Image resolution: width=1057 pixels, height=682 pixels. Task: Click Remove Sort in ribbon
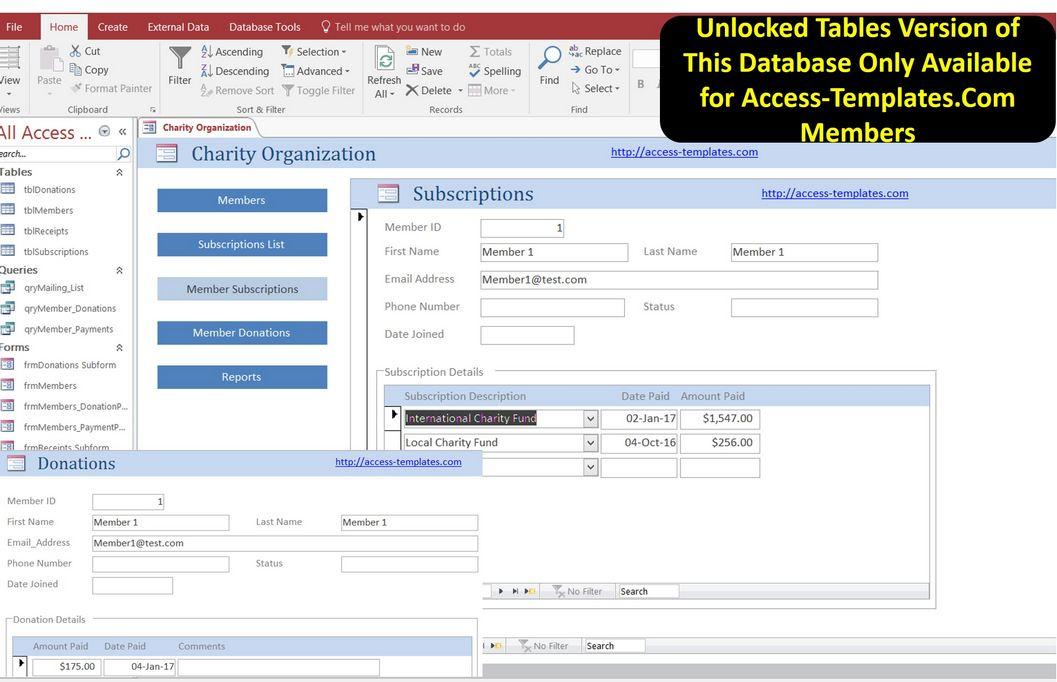tap(237, 90)
